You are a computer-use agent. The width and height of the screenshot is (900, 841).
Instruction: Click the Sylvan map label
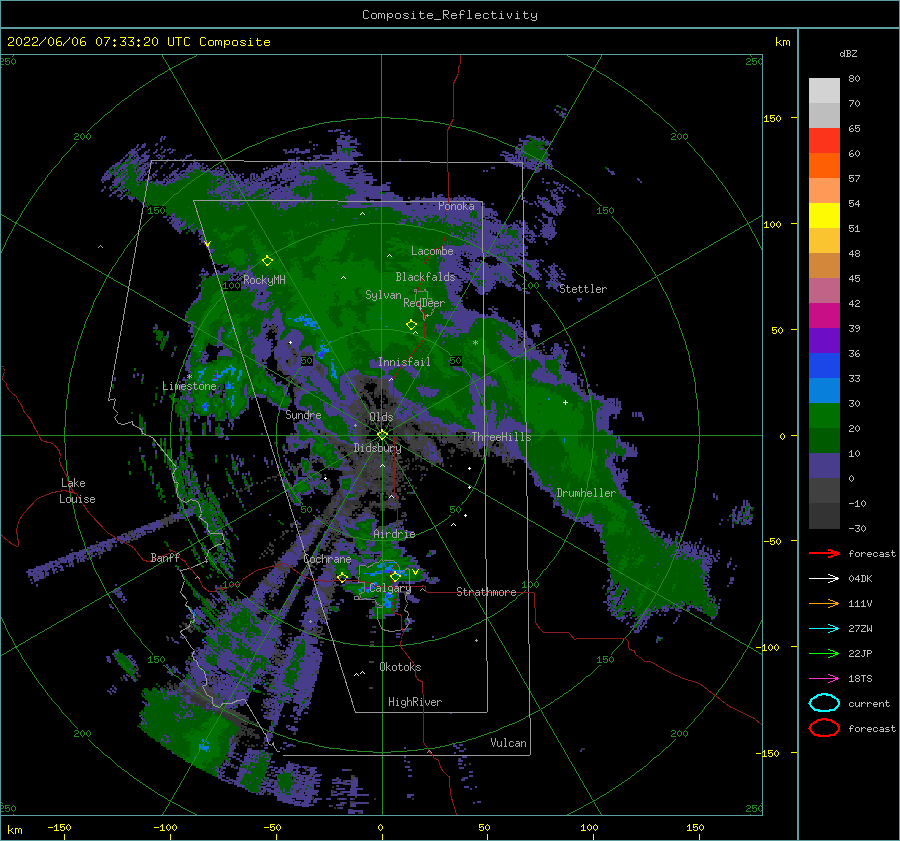pyautogui.click(x=383, y=295)
